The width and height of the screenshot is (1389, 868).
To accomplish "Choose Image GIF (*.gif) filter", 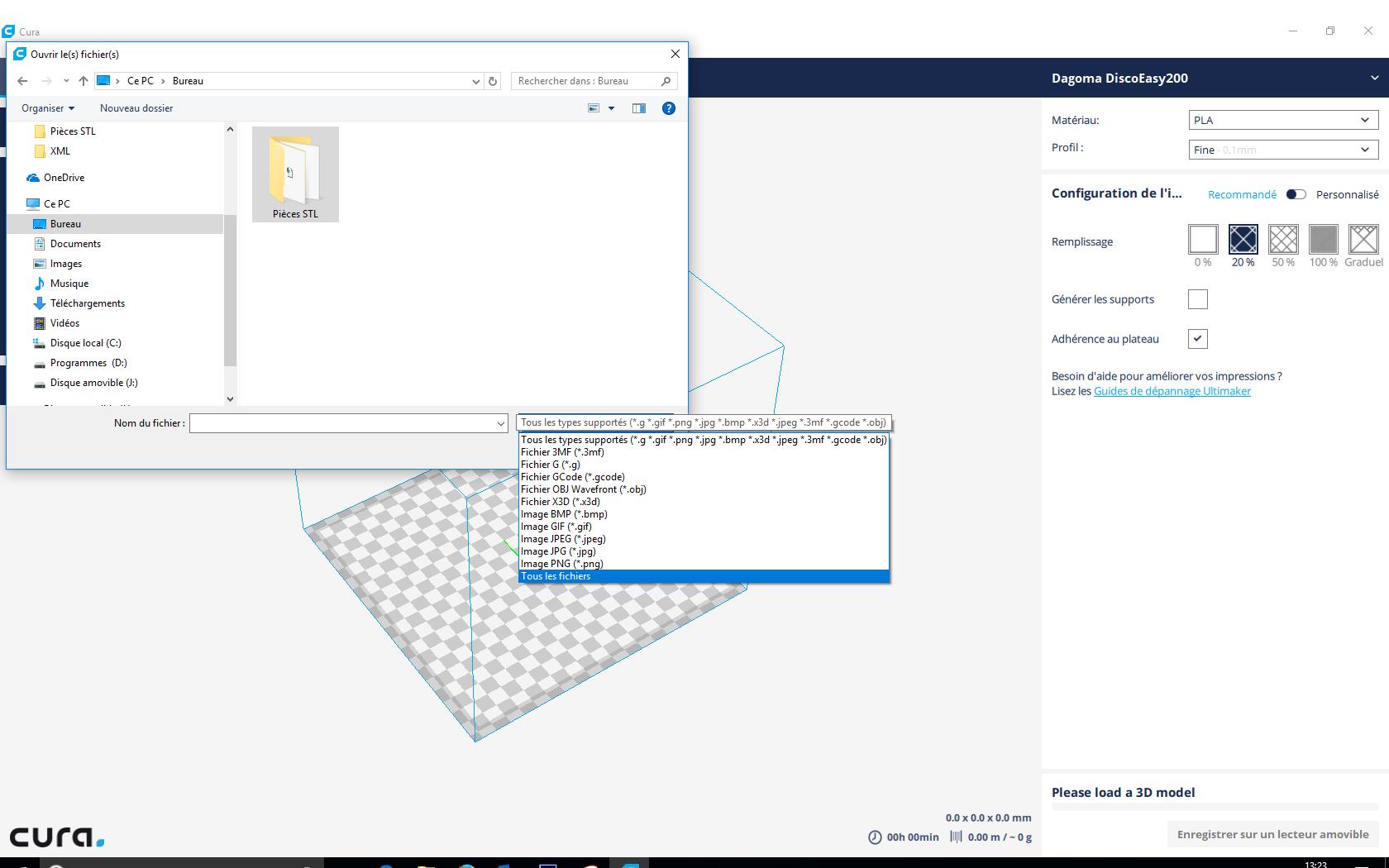I will [x=704, y=527].
